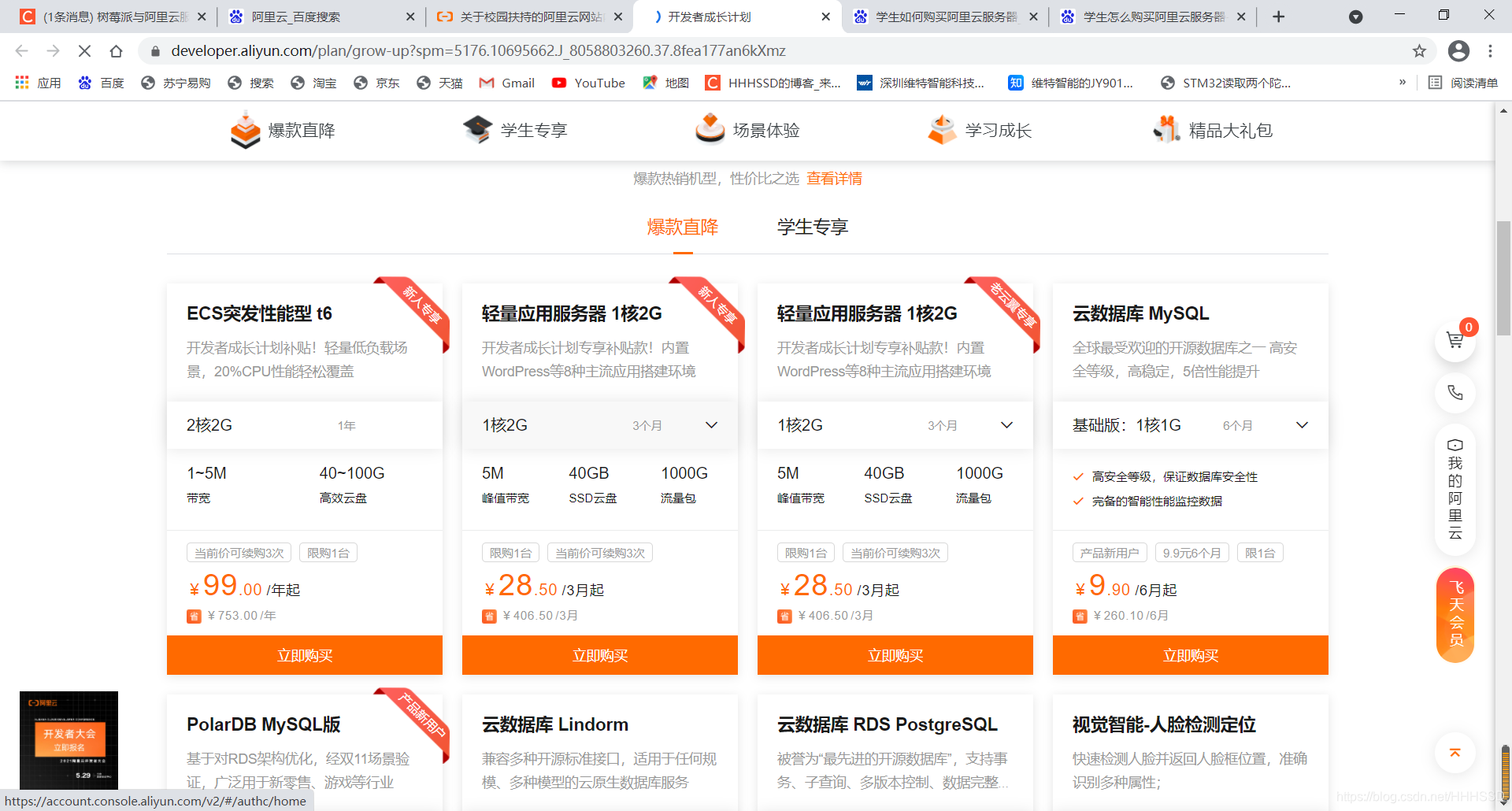Viewport: 1512px width, 811px height.
Task: Open the 阅读清单 reading list
Action: [1463, 83]
